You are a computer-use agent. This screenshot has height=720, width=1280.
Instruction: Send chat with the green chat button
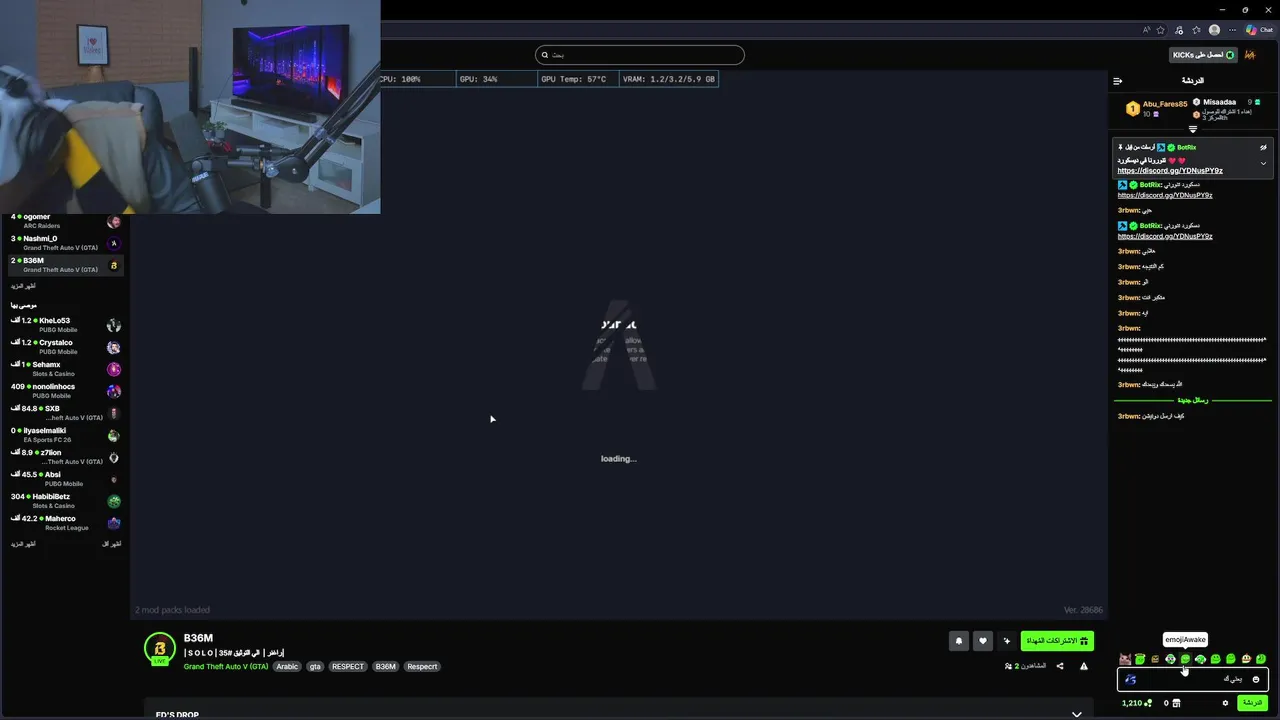(x=1253, y=703)
